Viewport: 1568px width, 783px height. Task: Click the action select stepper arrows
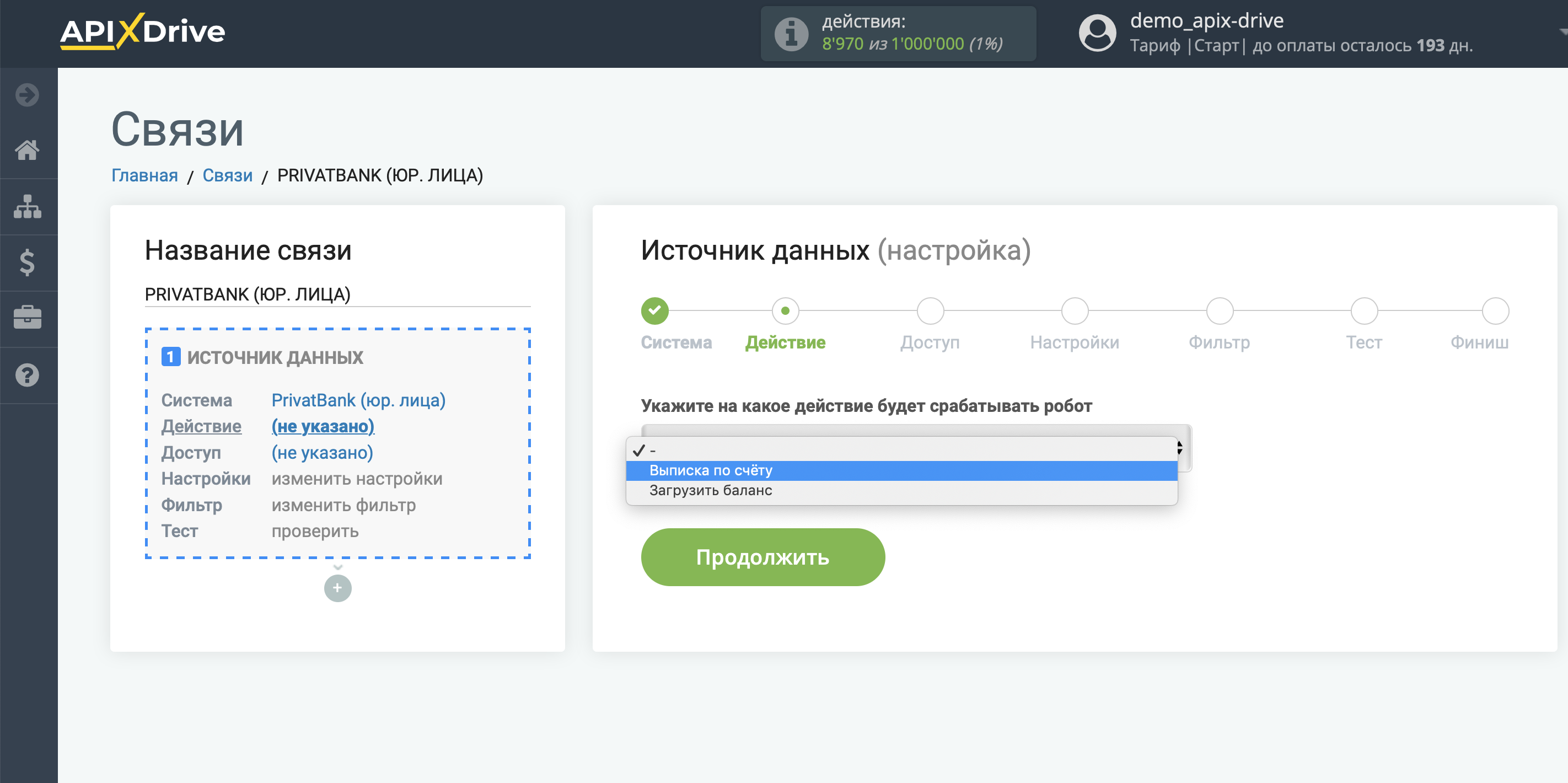[1180, 448]
